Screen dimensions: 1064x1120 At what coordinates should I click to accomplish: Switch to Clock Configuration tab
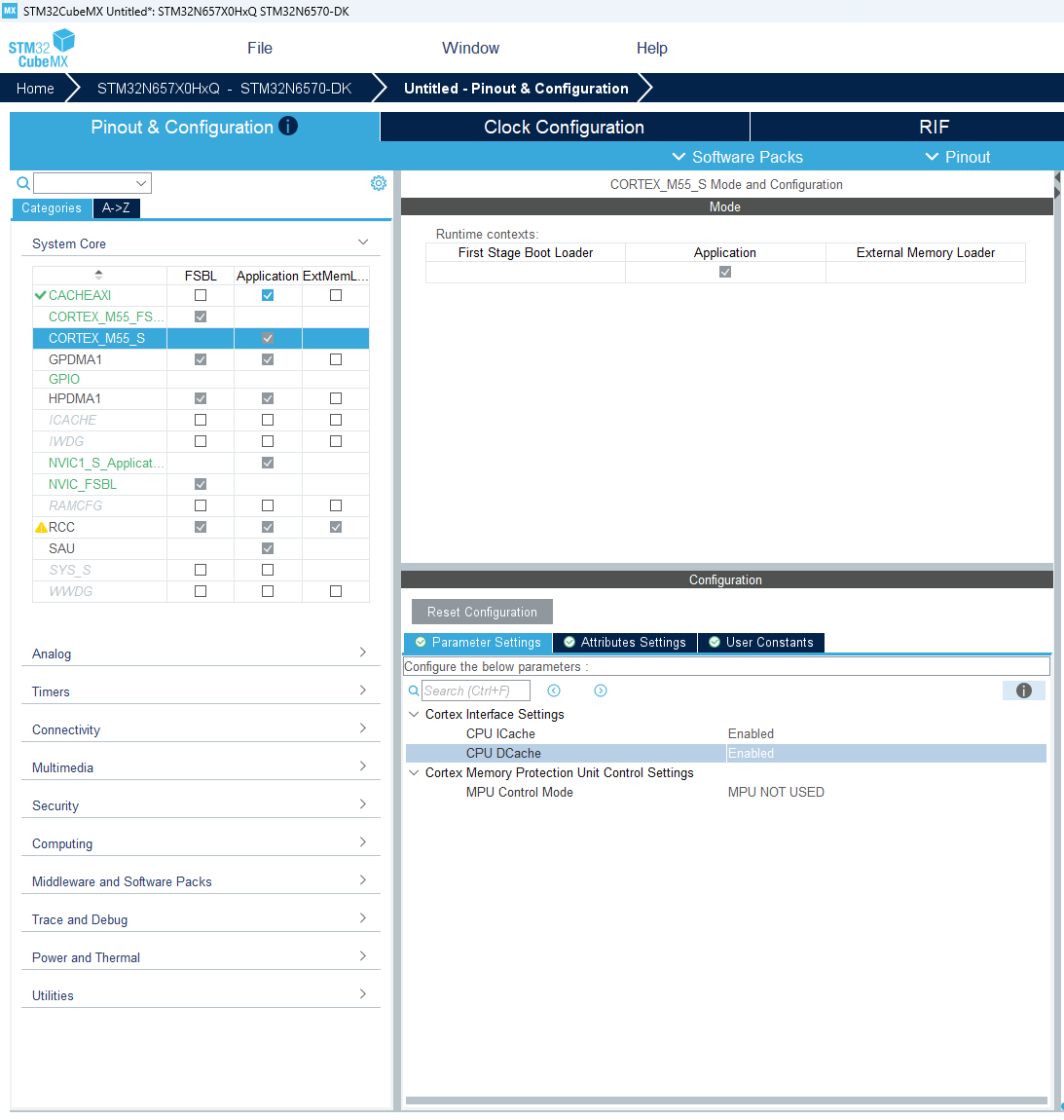(x=565, y=128)
